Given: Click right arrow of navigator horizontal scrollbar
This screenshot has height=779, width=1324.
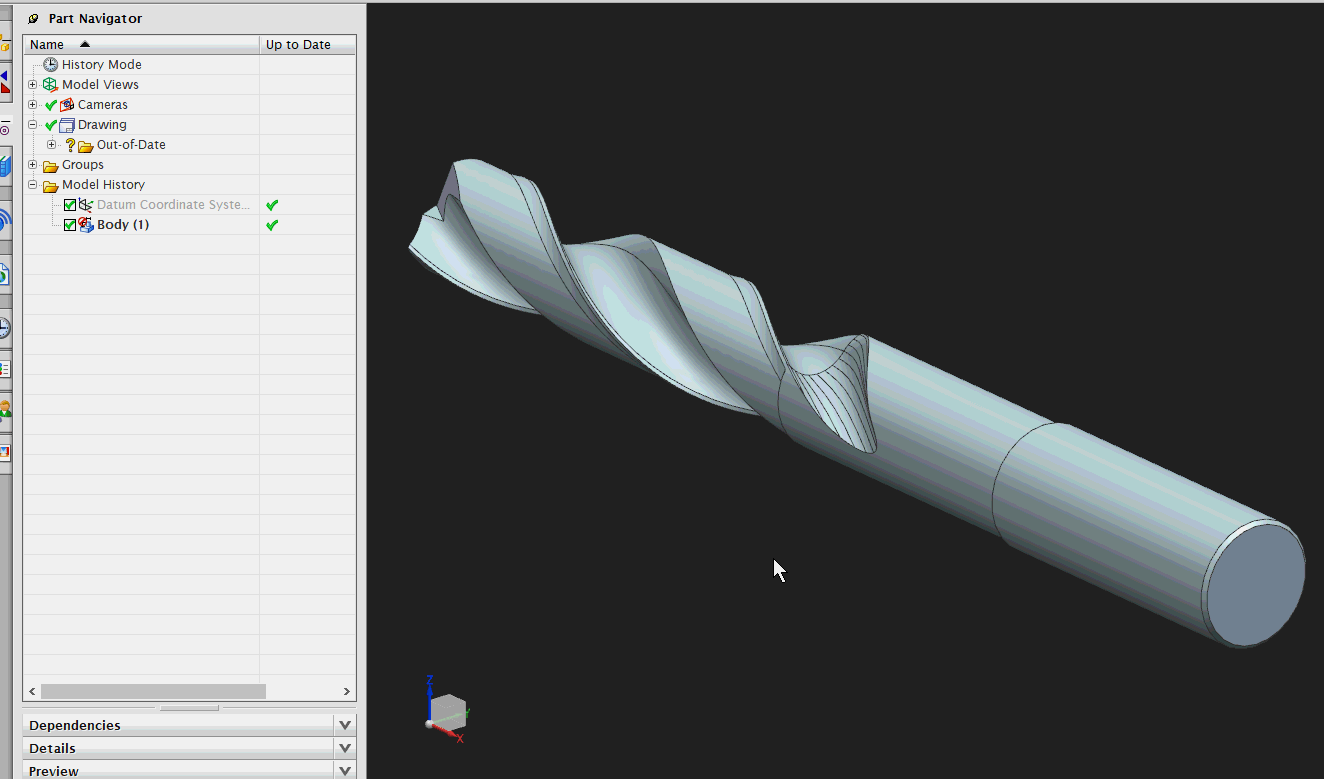Looking at the screenshot, I should pyautogui.click(x=347, y=691).
